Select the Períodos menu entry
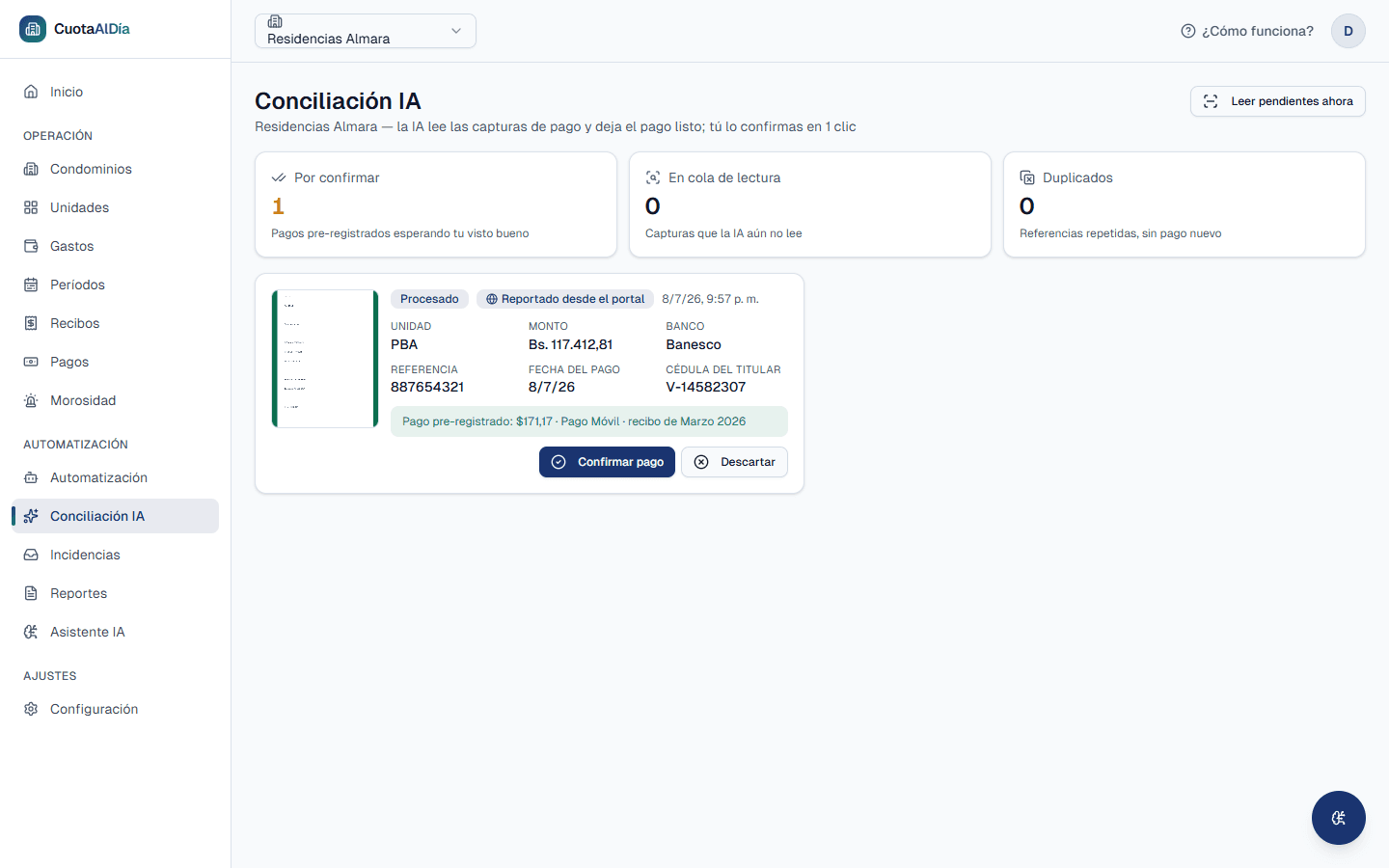Screen dimensions: 1389x868 [x=115, y=285]
